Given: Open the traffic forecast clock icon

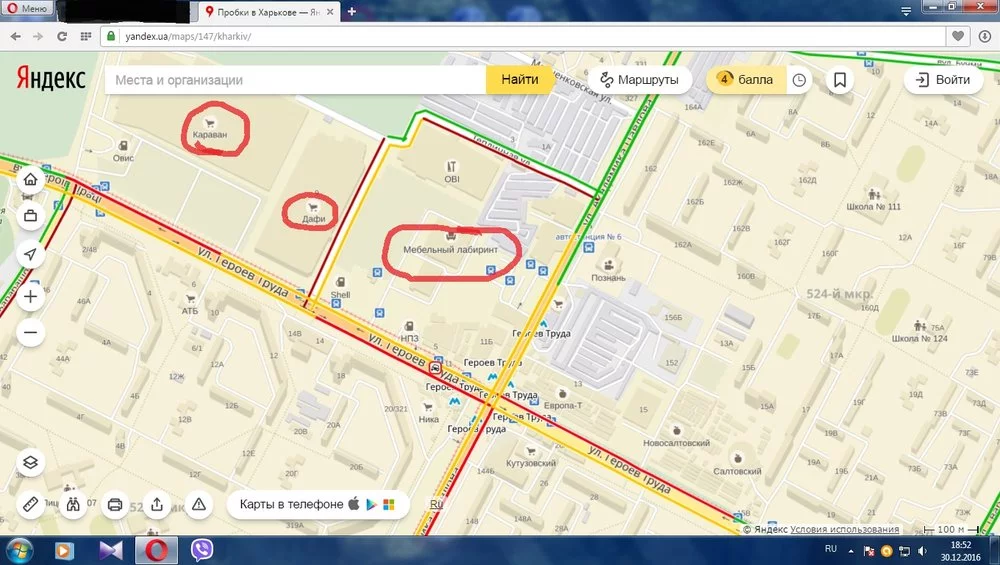Looking at the screenshot, I should point(799,80).
